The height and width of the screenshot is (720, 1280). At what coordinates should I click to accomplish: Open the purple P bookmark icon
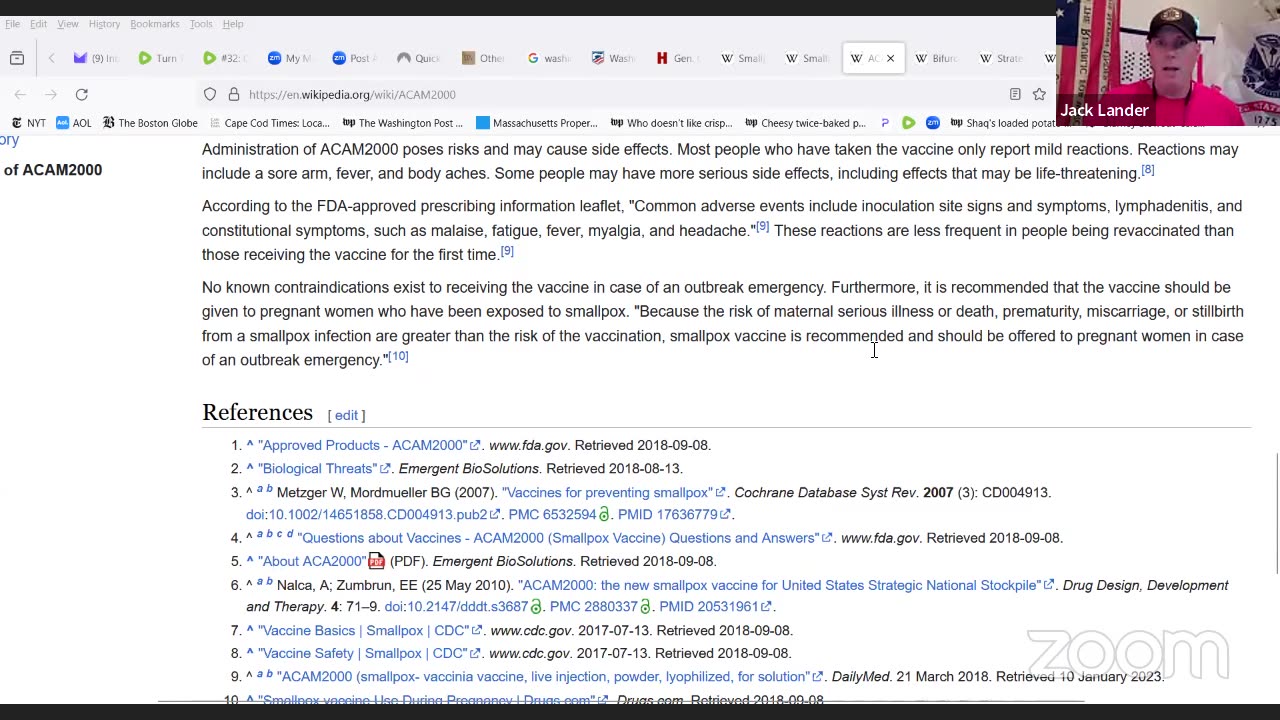[x=885, y=123]
